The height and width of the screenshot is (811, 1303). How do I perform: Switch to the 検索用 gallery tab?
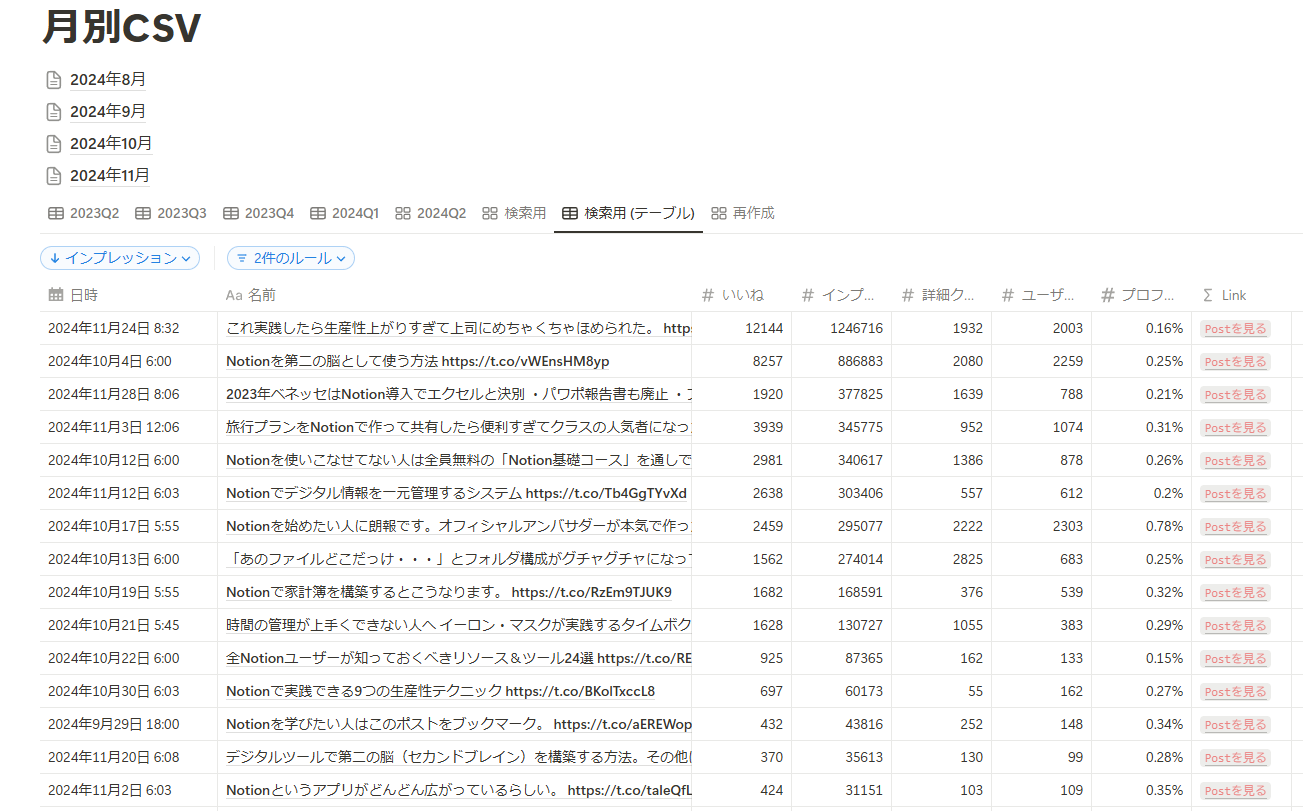tap(514, 213)
